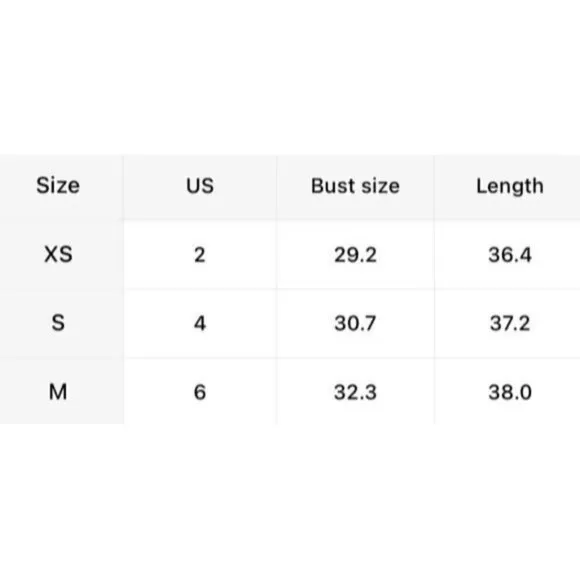Image resolution: width=580 pixels, height=580 pixels.
Task: Click blank area above the size table
Action: (x=290, y=78)
